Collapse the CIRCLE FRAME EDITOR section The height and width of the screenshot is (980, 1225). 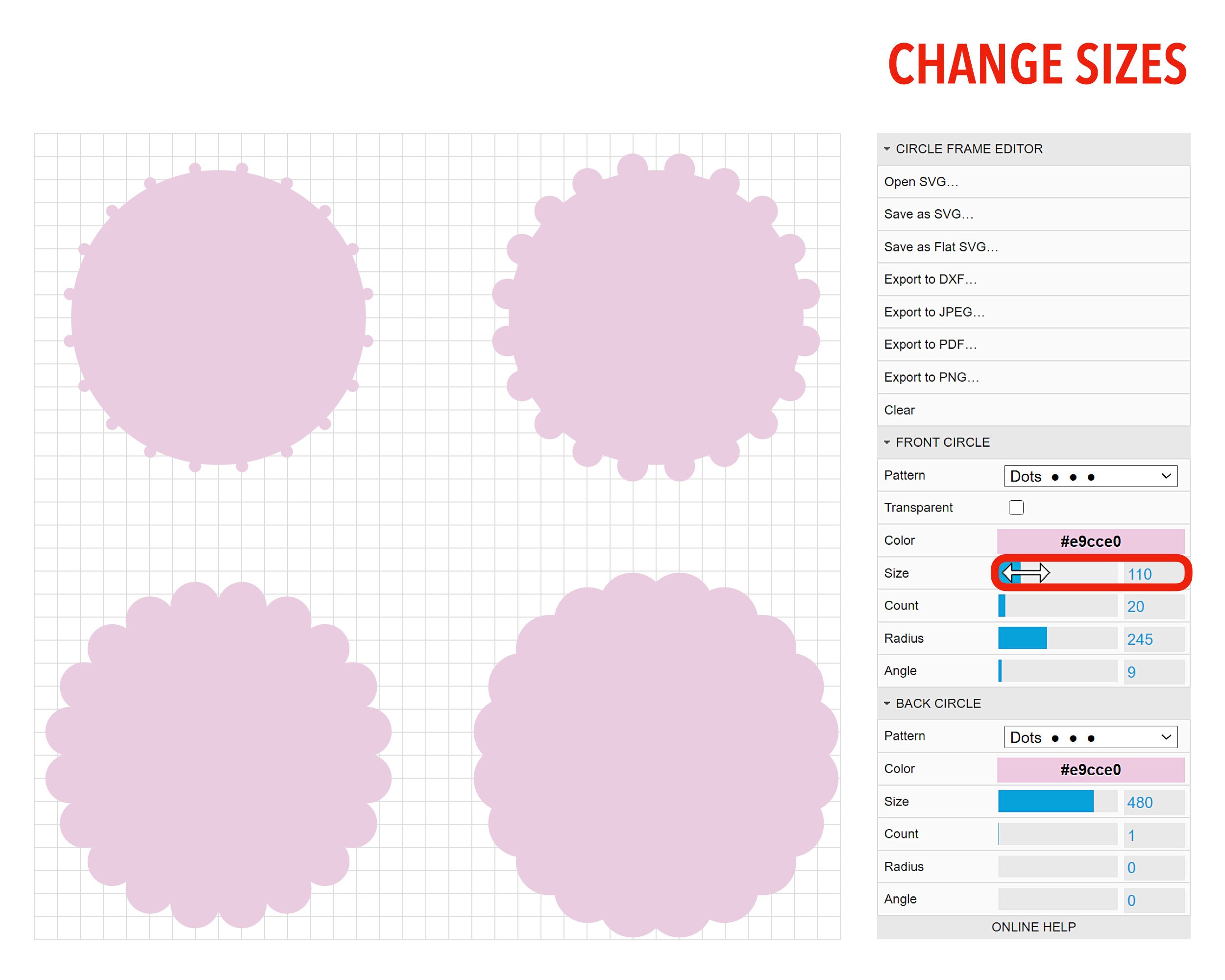(x=886, y=148)
